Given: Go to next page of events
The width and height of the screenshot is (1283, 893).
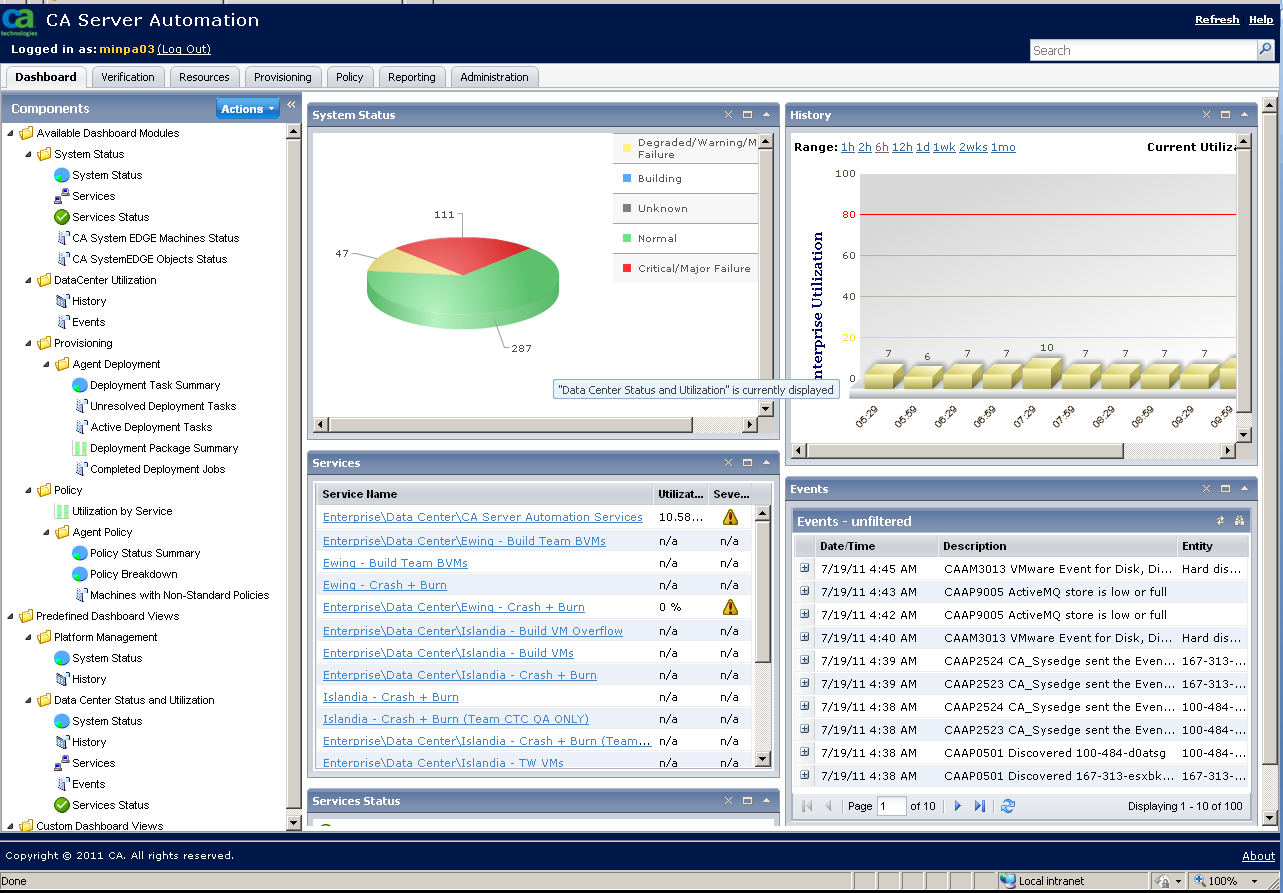Looking at the screenshot, I should (957, 806).
